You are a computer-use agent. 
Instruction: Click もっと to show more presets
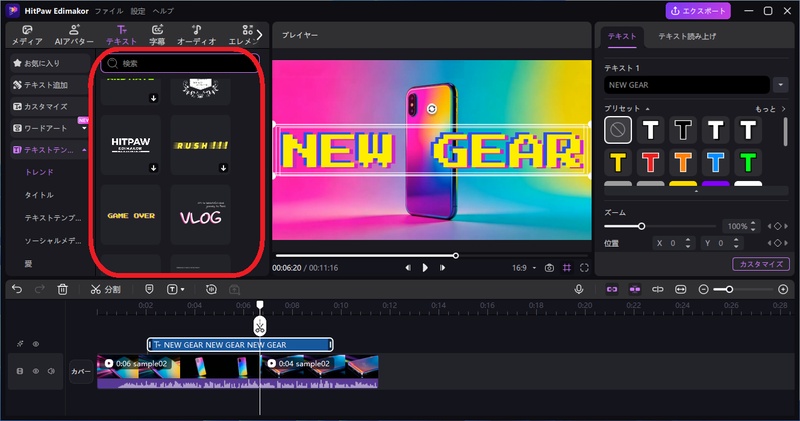[770, 109]
